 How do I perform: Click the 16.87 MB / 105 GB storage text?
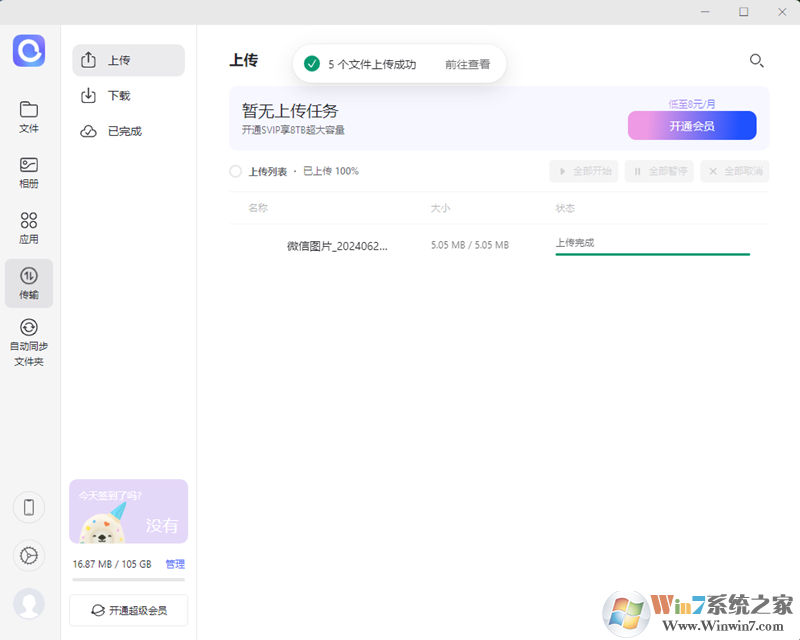pos(112,564)
